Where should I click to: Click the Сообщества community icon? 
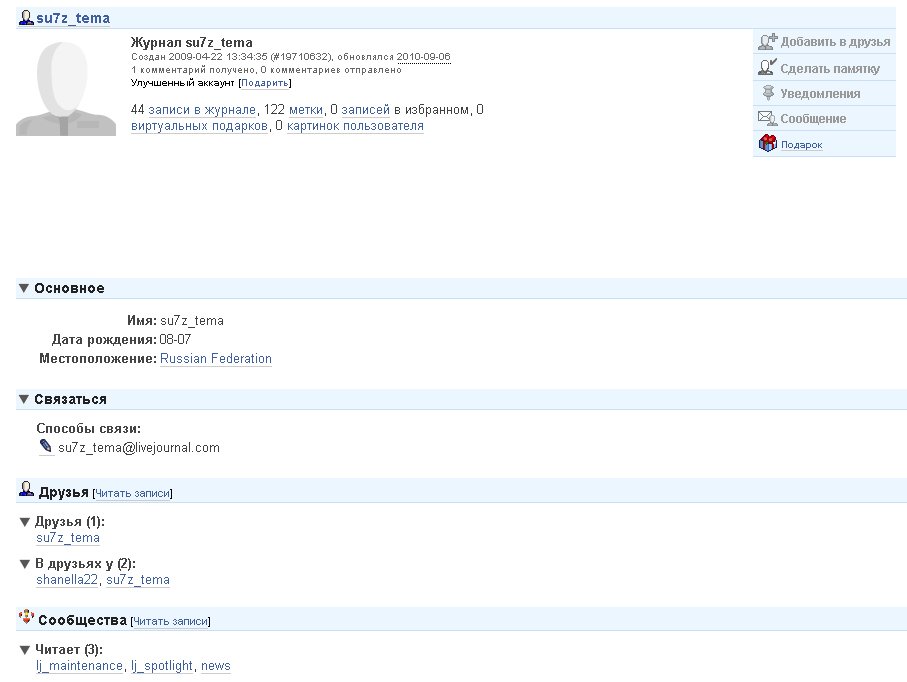click(26, 619)
